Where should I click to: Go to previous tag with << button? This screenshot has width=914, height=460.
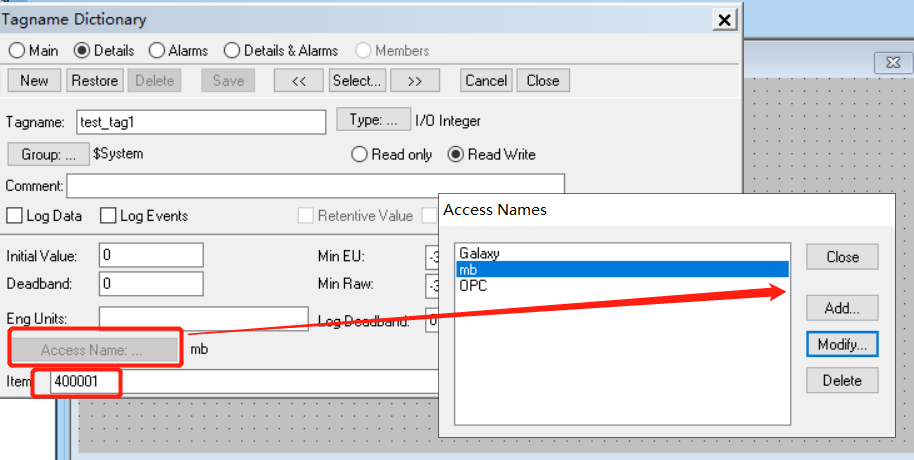point(298,80)
